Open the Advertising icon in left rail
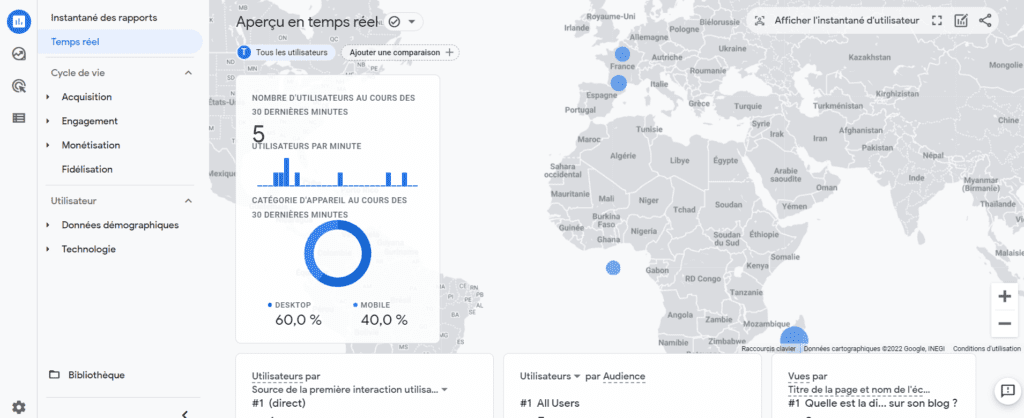This screenshot has height=418, width=1024. 18,86
